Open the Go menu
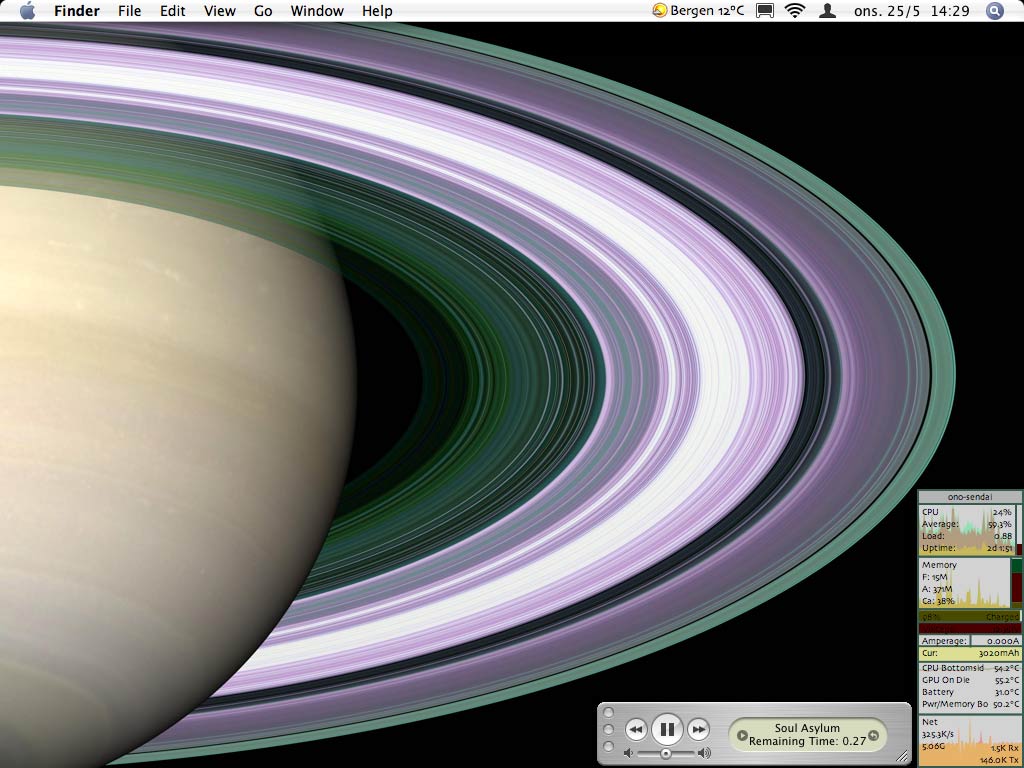The width and height of the screenshot is (1024, 768). point(263,11)
